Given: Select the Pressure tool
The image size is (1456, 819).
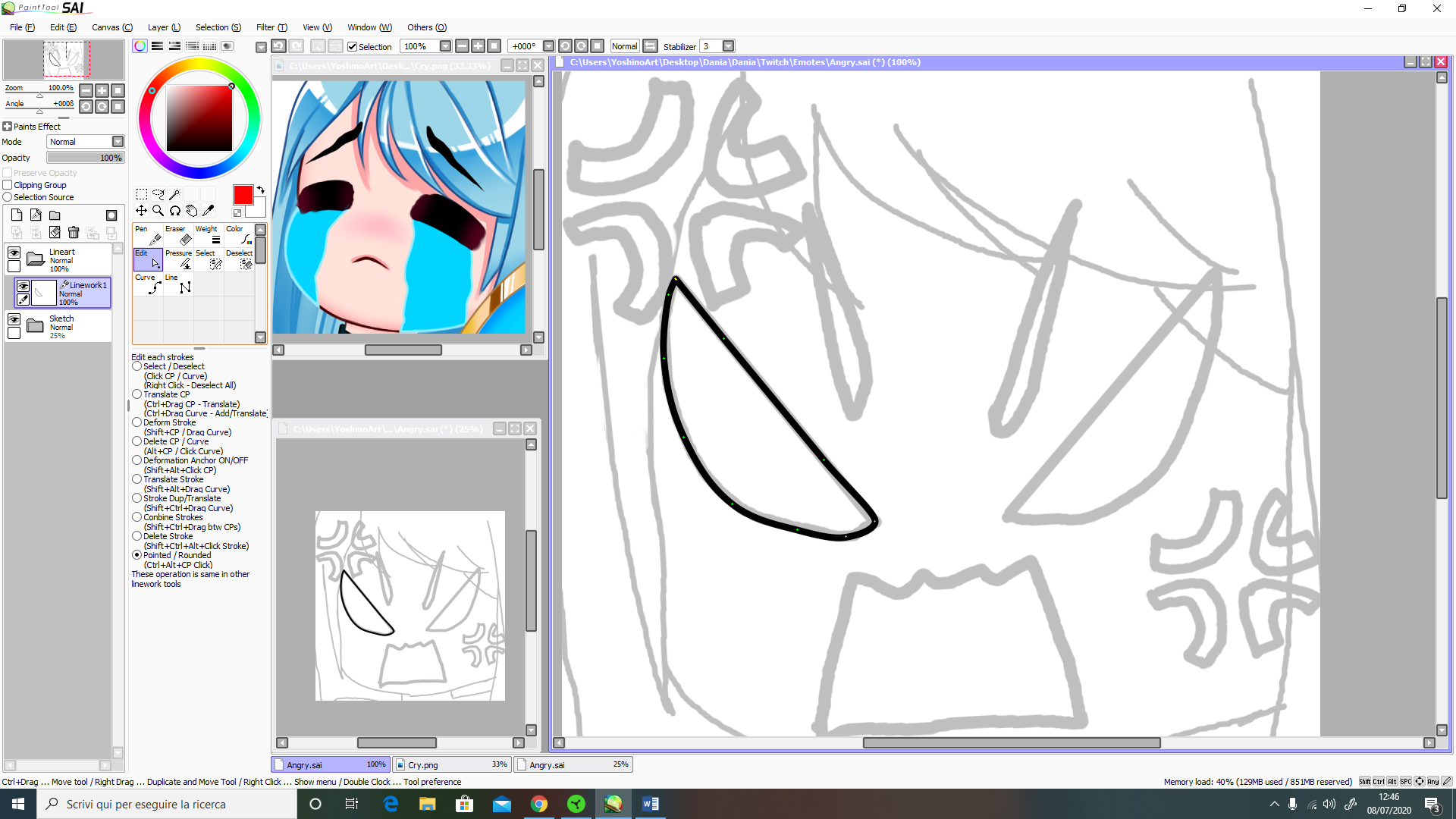Looking at the screenshot, I should coord(178,259).
